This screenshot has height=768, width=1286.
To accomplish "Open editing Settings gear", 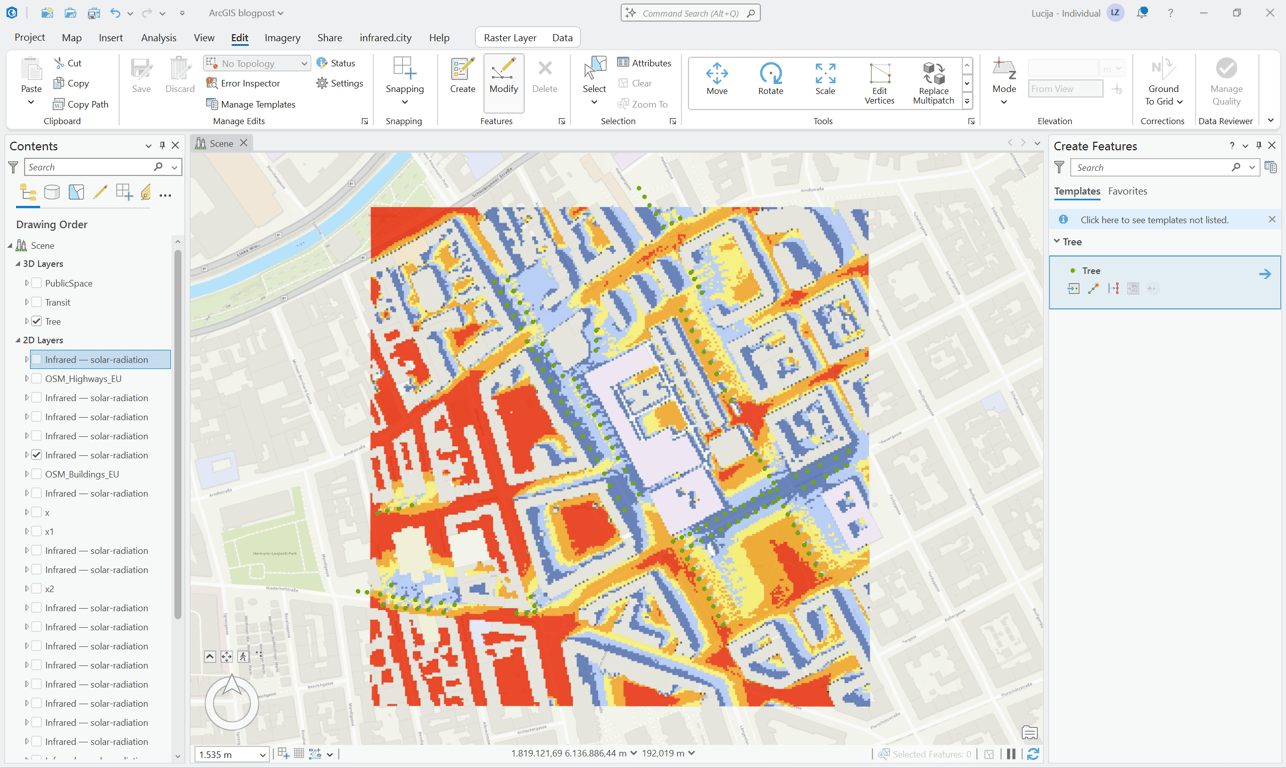I will pos(340,83).
